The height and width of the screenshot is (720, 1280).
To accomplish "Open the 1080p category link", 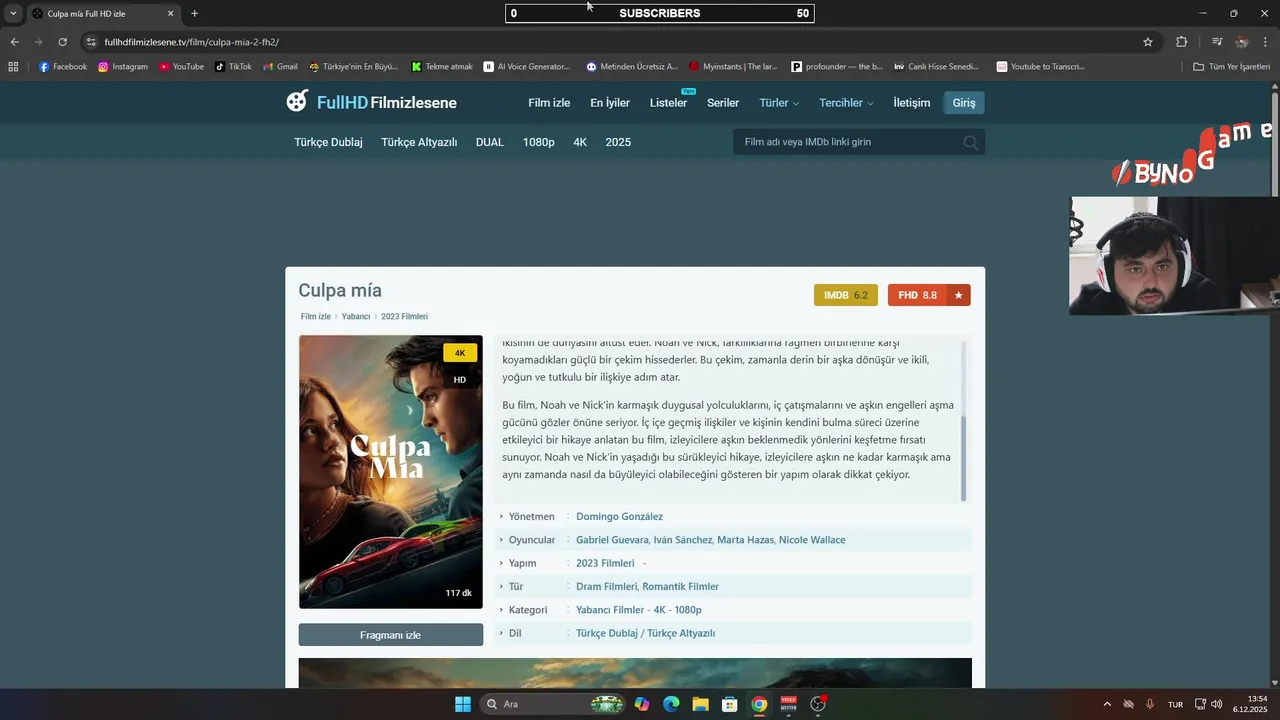I will point(538,142).
